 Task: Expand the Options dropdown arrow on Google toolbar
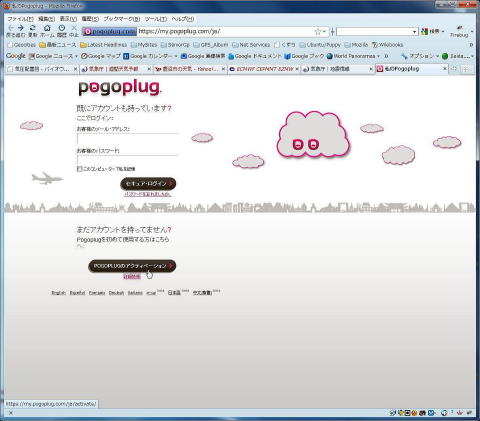coord(437,56)
